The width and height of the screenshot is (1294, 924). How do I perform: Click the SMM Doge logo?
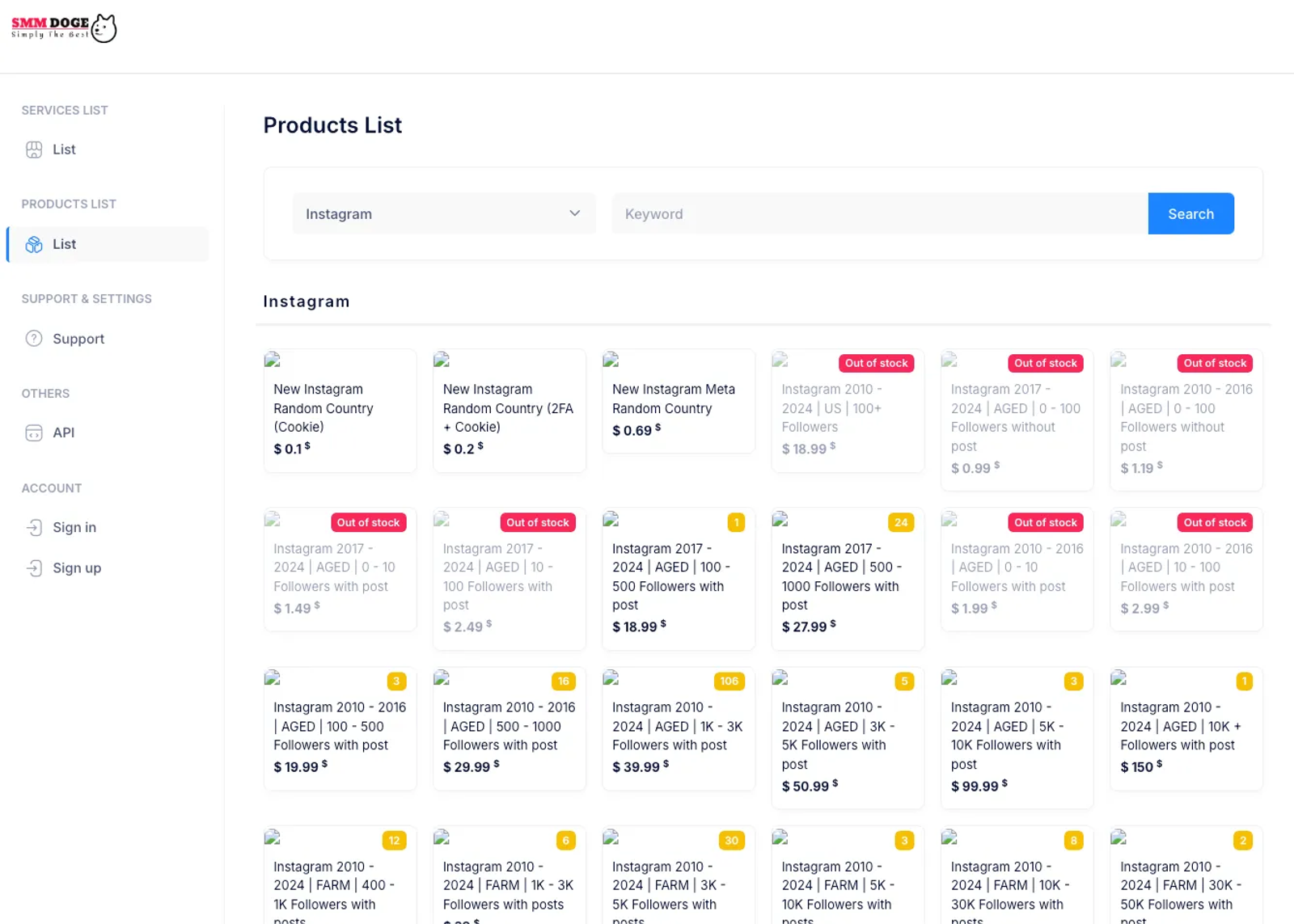point(64,28)
